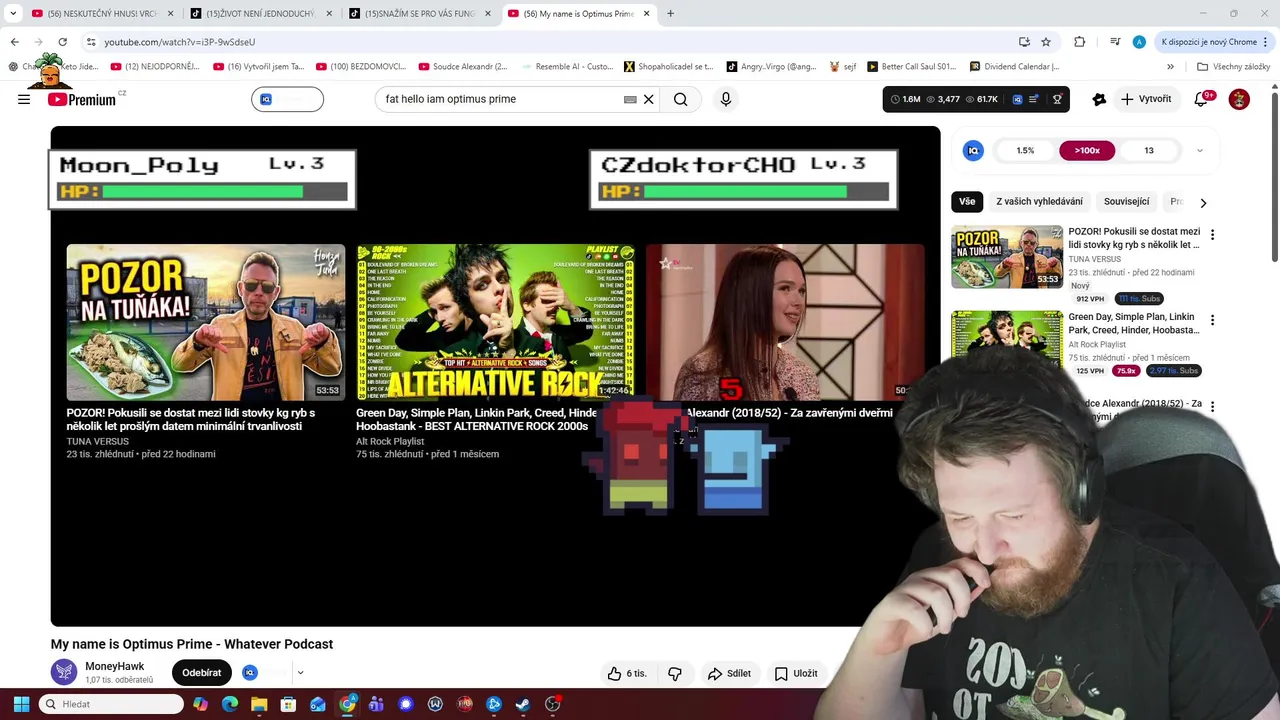Select the Související filter chip
1280x720 pixels.
(x=1126, y=201)
